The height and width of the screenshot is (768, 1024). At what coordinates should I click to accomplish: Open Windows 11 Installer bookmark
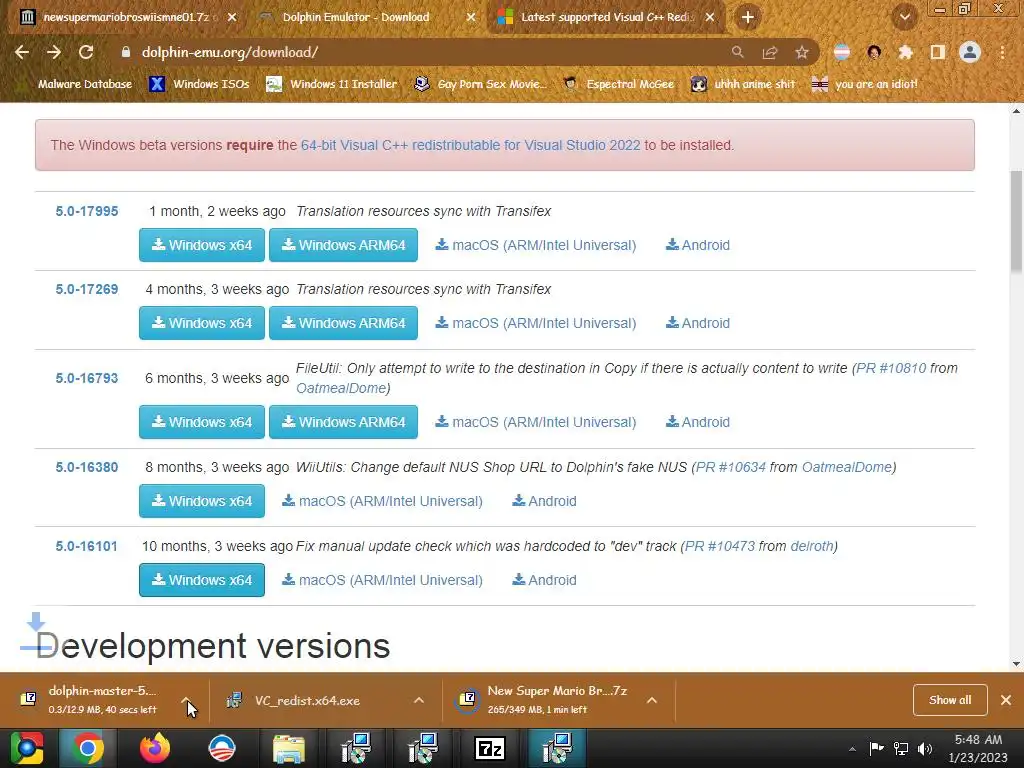[332, 84]
